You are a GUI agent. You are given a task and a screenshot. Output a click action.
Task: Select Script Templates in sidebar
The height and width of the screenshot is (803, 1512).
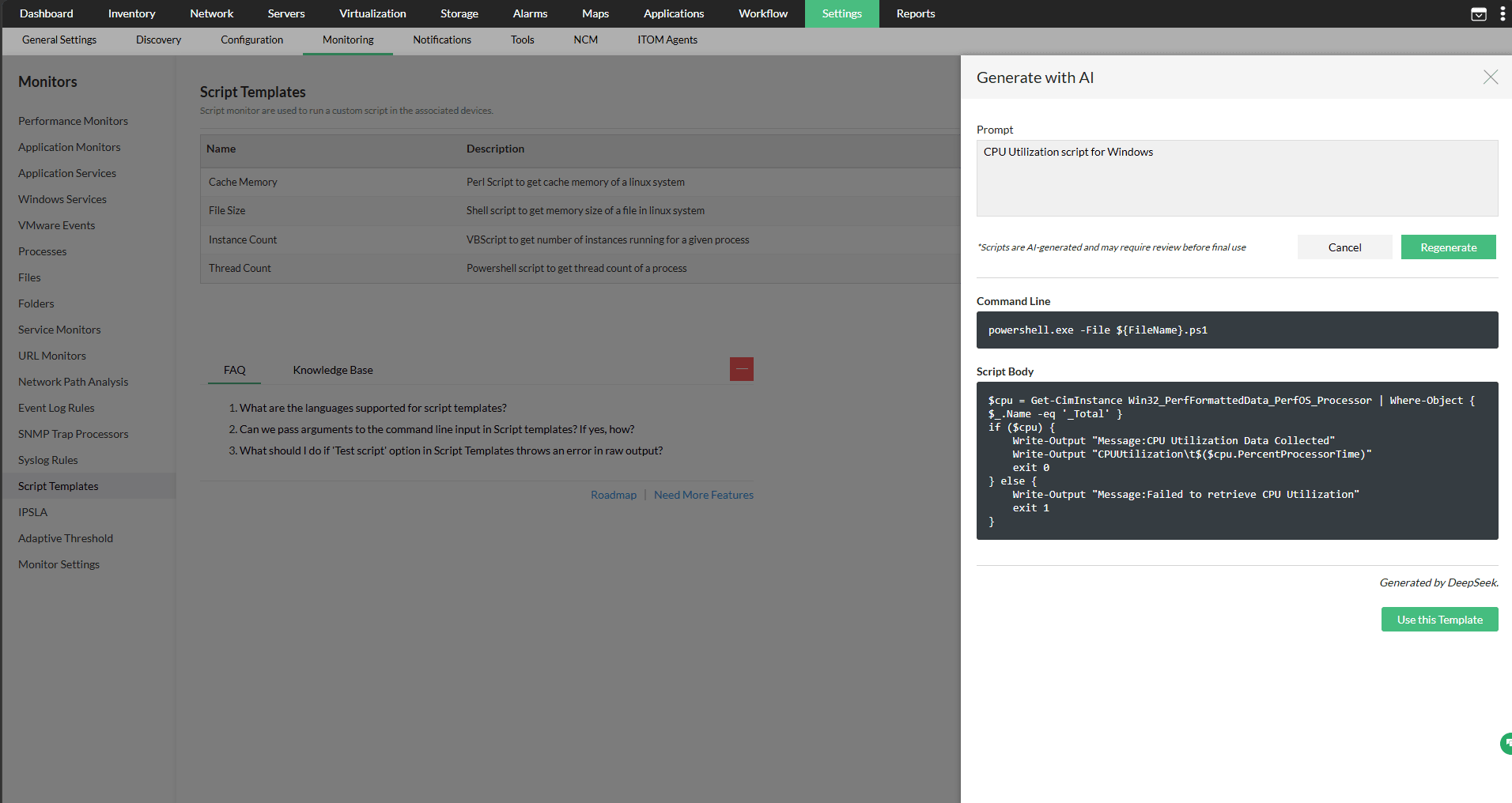59,486
